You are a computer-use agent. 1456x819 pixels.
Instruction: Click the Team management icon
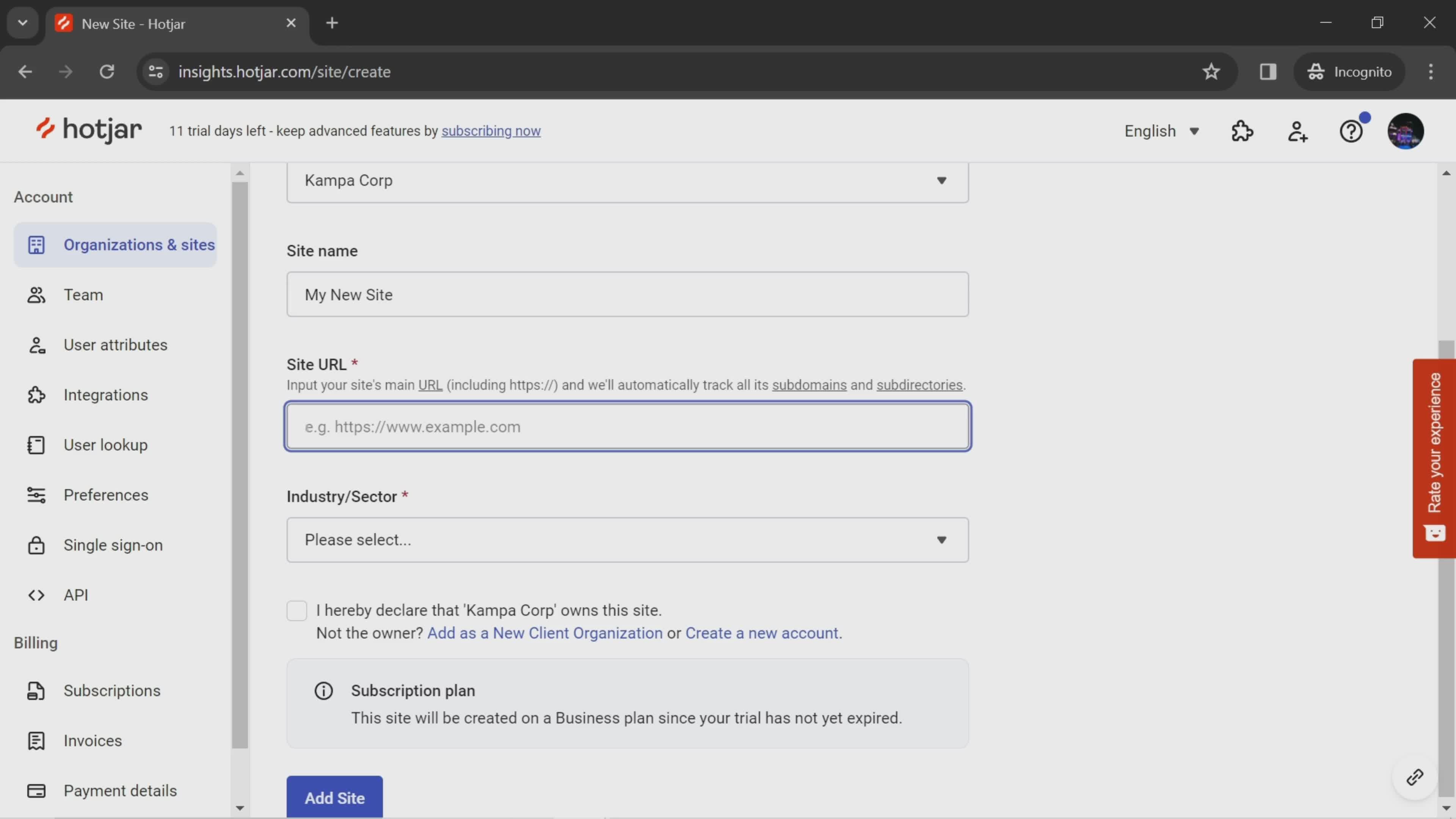pyautogui.click(x=1298, y=131)
